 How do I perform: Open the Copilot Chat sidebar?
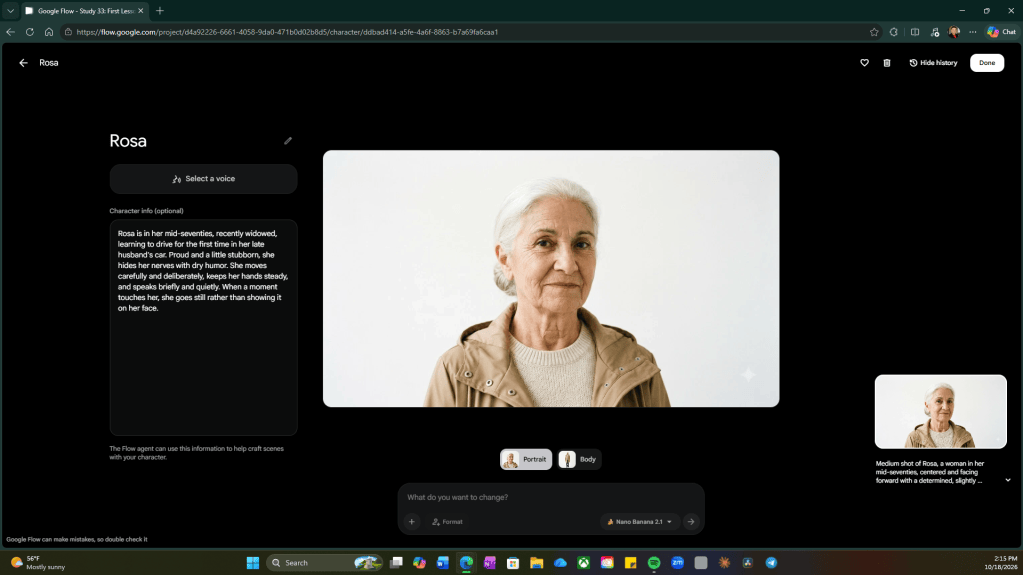tap(1001, 32)
